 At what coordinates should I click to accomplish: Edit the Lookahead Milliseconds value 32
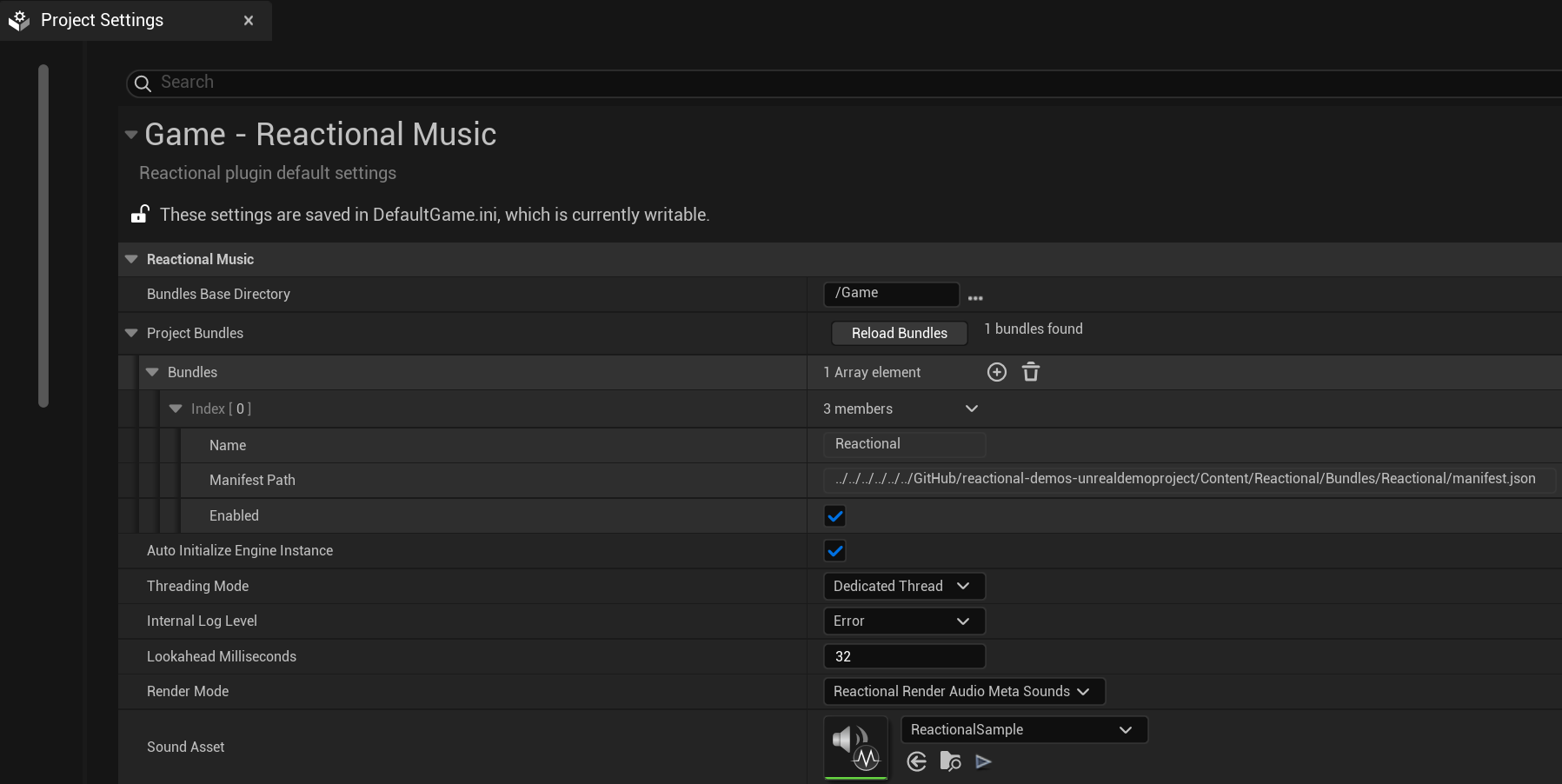pos(904,656)
